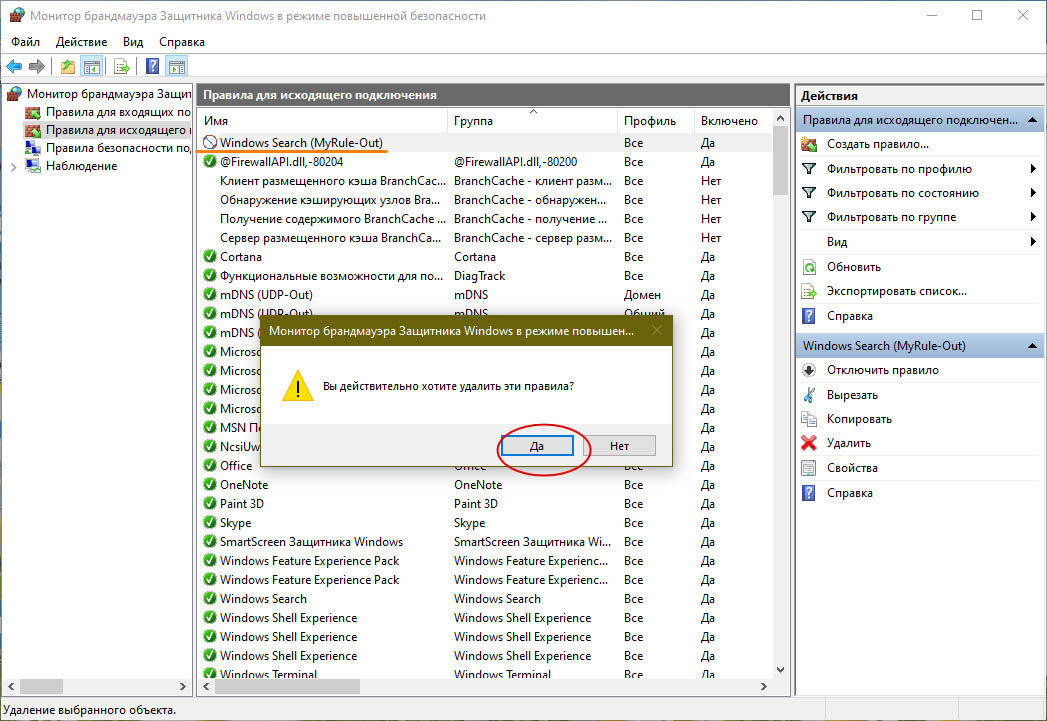
Task: Click the red X Удалить action
Action: click(x=848, y=443)
